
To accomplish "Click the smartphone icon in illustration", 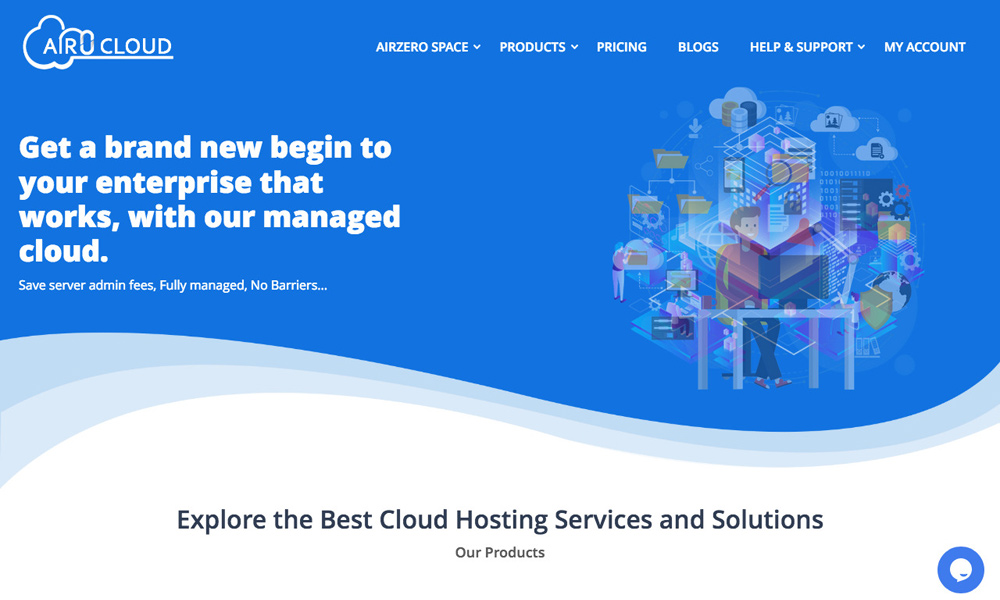I will [735, 174].
